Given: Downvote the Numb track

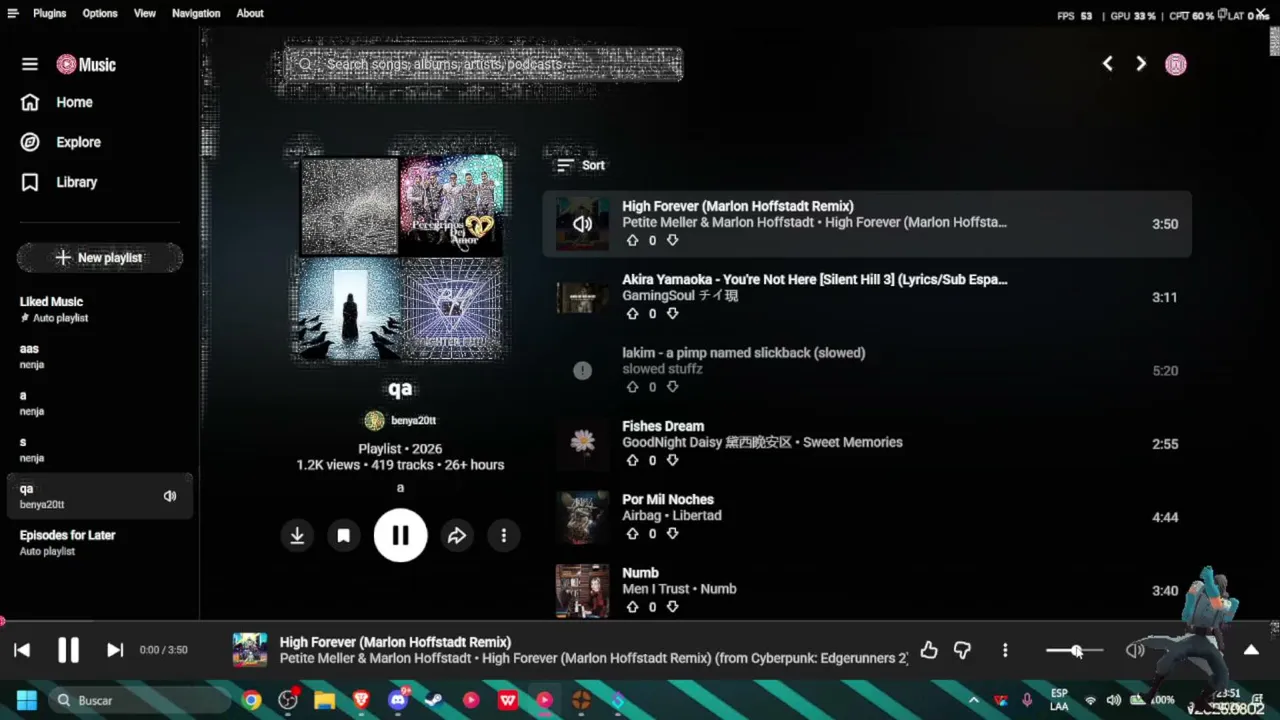Looking at the screenshot, I should click(672, 607).
